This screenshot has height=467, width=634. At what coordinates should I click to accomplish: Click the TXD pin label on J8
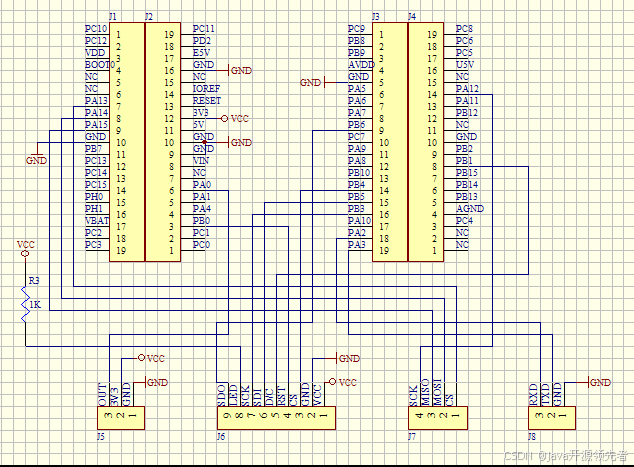(x=545, y=395)
